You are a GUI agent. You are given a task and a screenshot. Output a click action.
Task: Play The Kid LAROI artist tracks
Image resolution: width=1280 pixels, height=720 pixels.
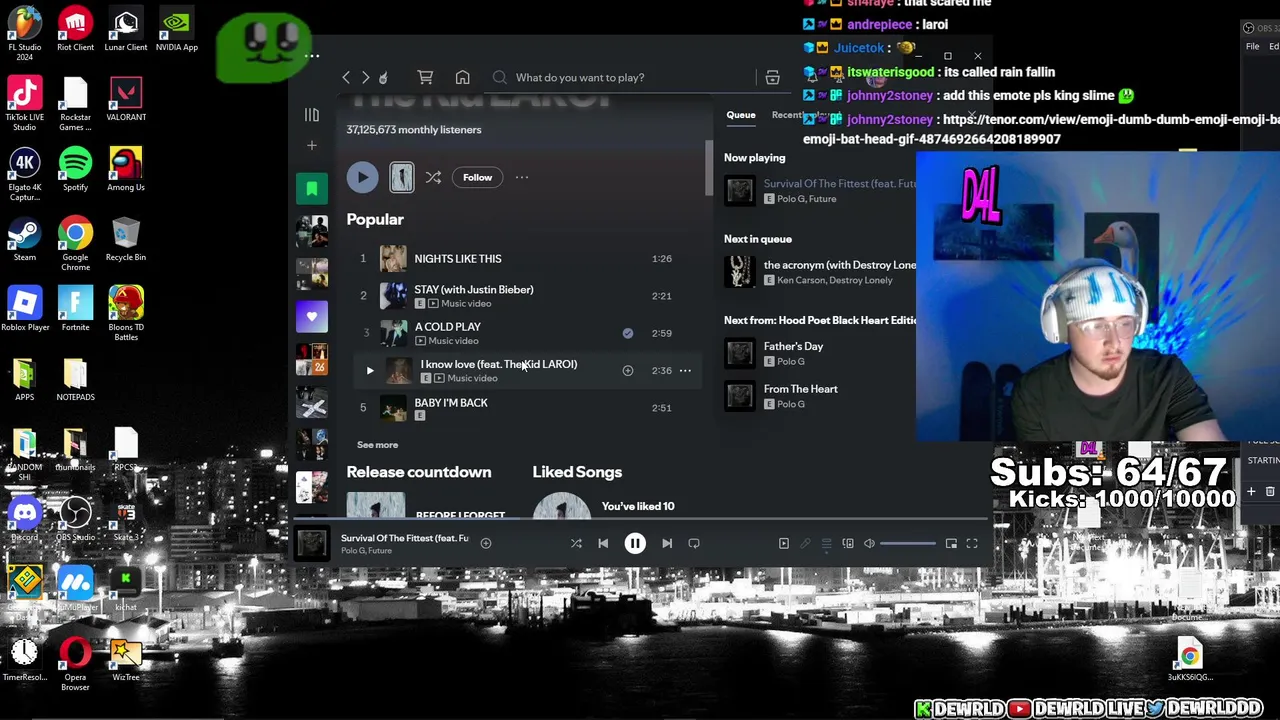click(x=362, y=177)
